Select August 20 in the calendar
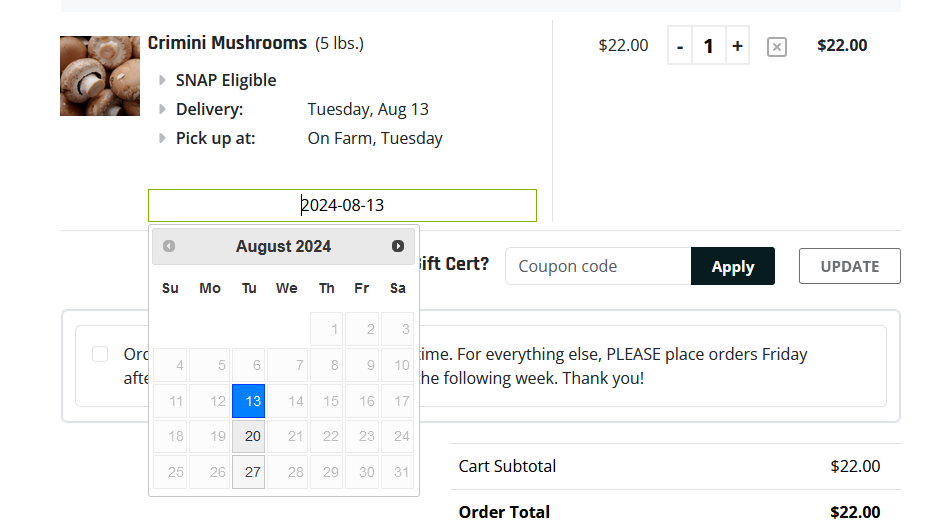The width and height of the screenshot is (950, 527). 248,436
